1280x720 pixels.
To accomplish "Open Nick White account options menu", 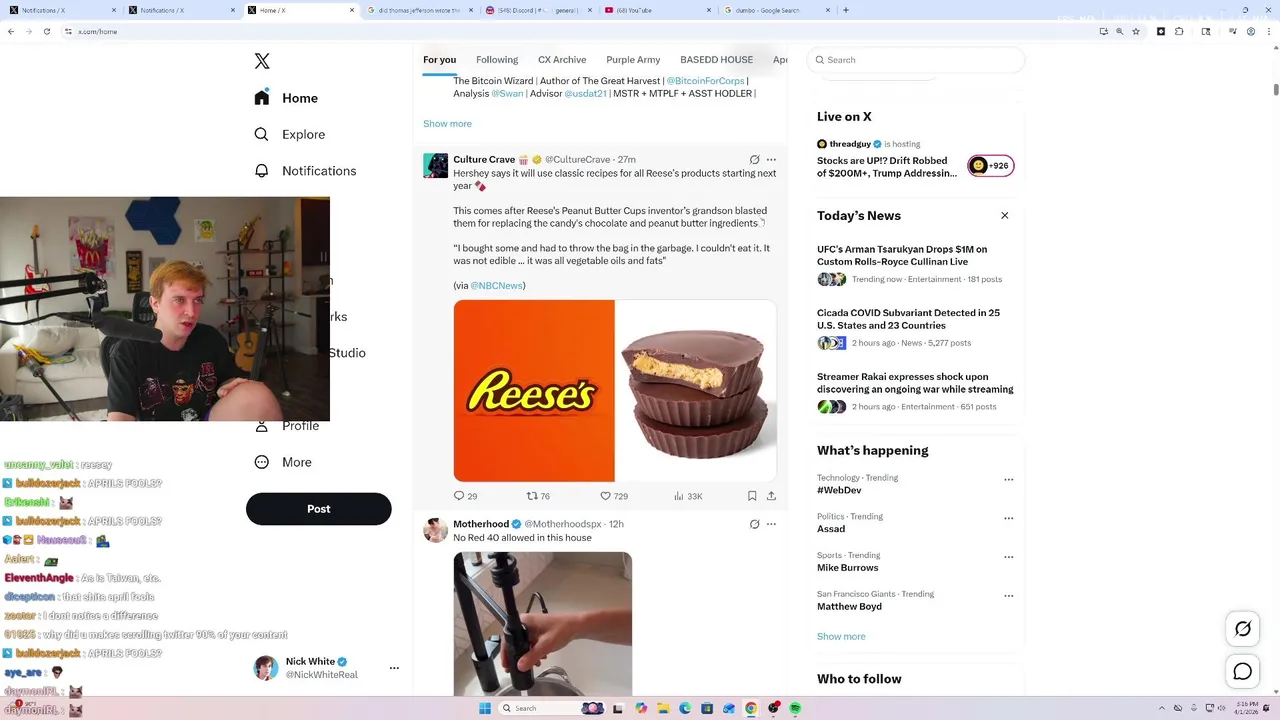I will (x=394, y=668).
